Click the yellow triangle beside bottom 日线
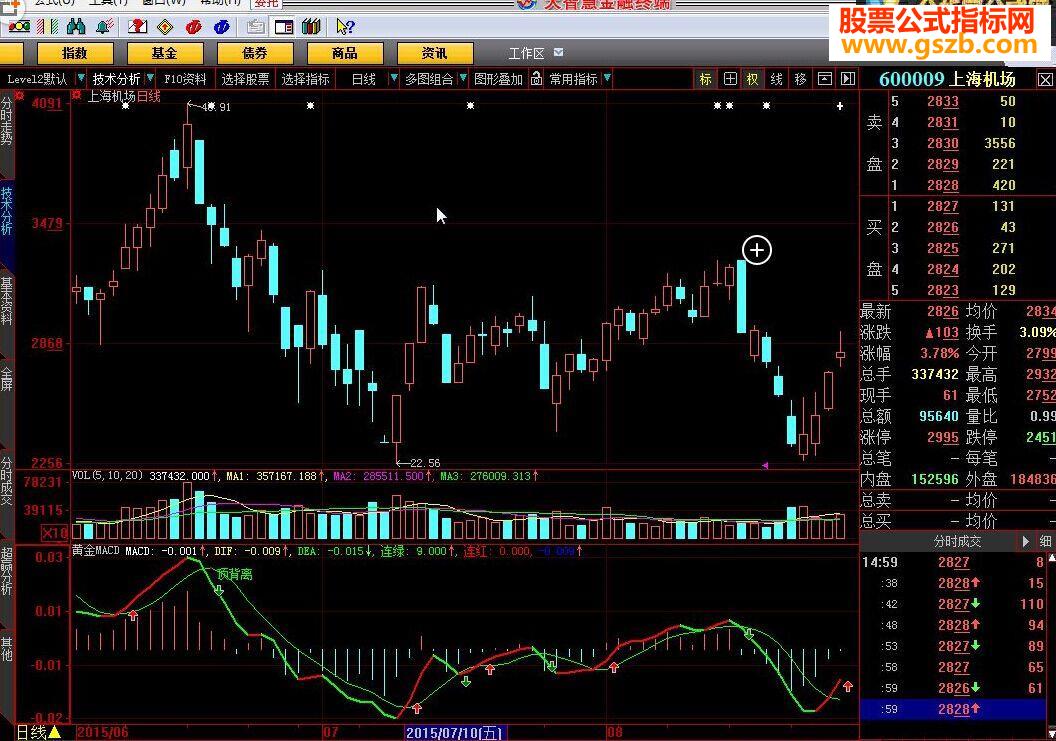This screenshot has height=741, width=1056. (x=54, y=732)
